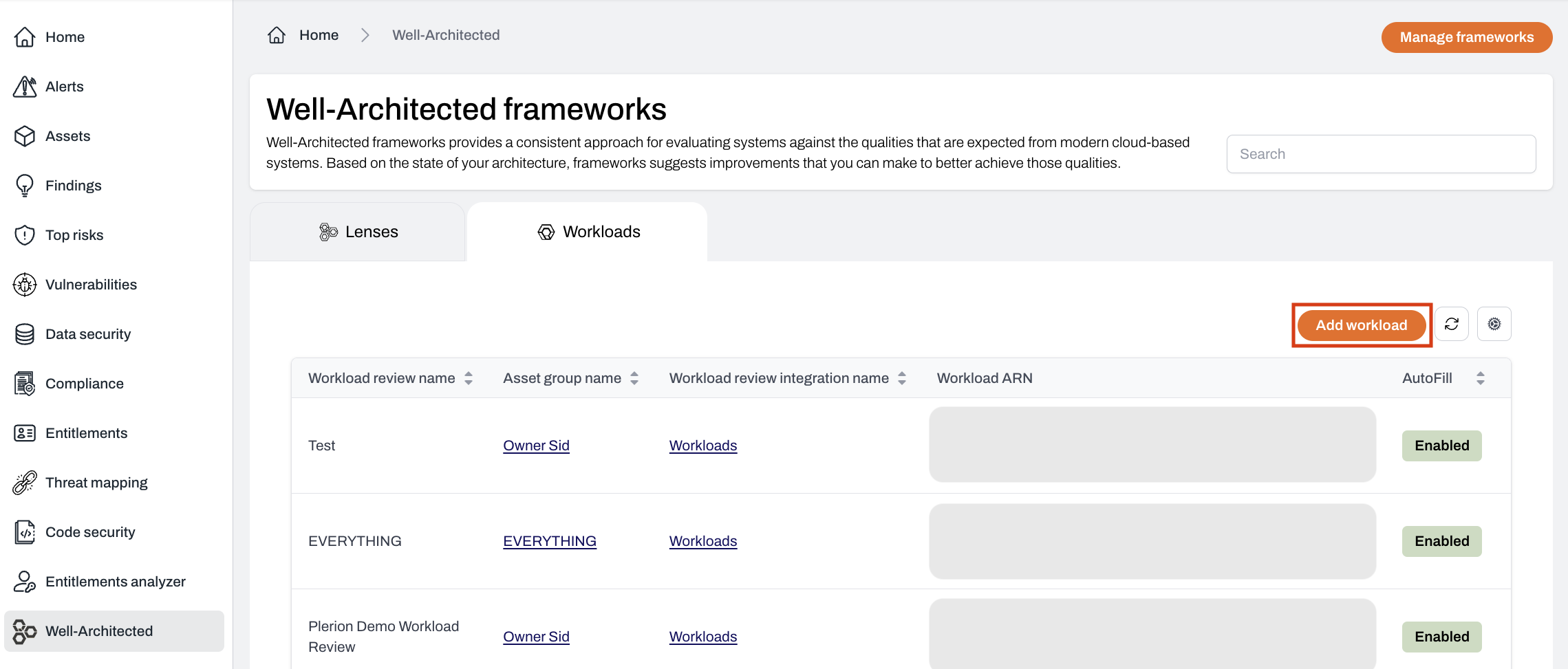Image resolution: width=1568 pixels, height=669 pixels.
Task: Click the Assets cube icon
Action: pos(24,135)
